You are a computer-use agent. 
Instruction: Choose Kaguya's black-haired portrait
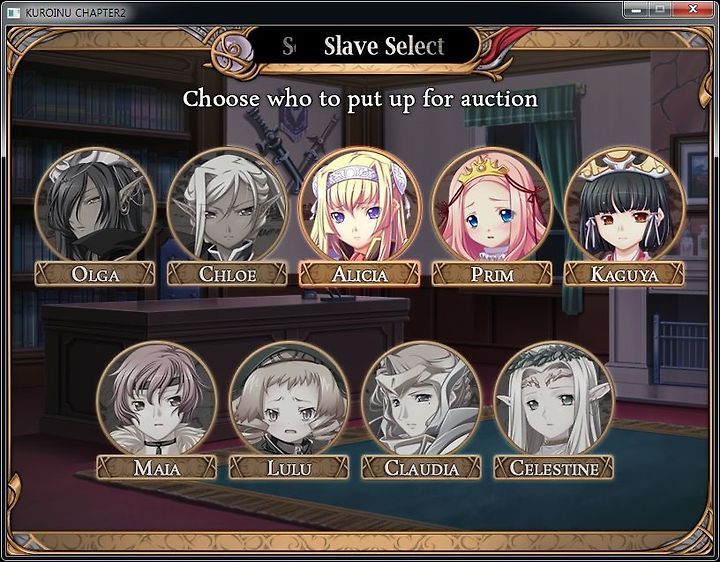click(x=624, y=205)
